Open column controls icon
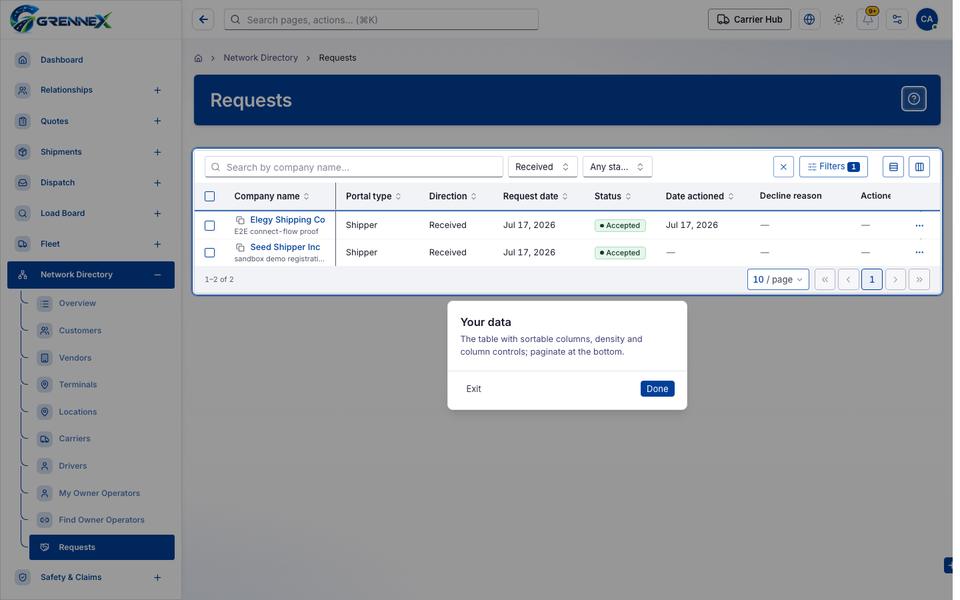The width and height of the screenshot is (960, 600). click(x=919, y=167)
